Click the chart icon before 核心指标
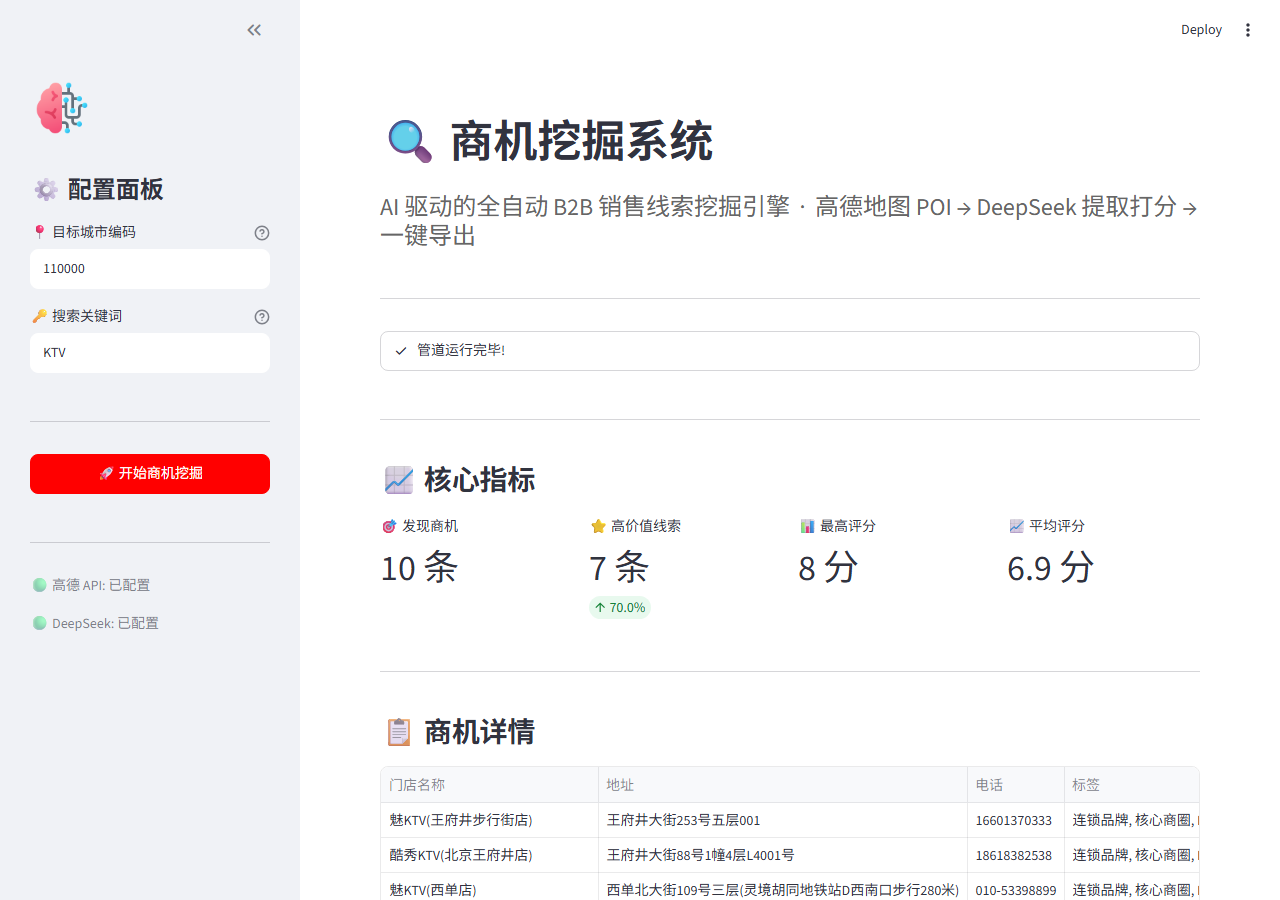 [x=399, y=480]
